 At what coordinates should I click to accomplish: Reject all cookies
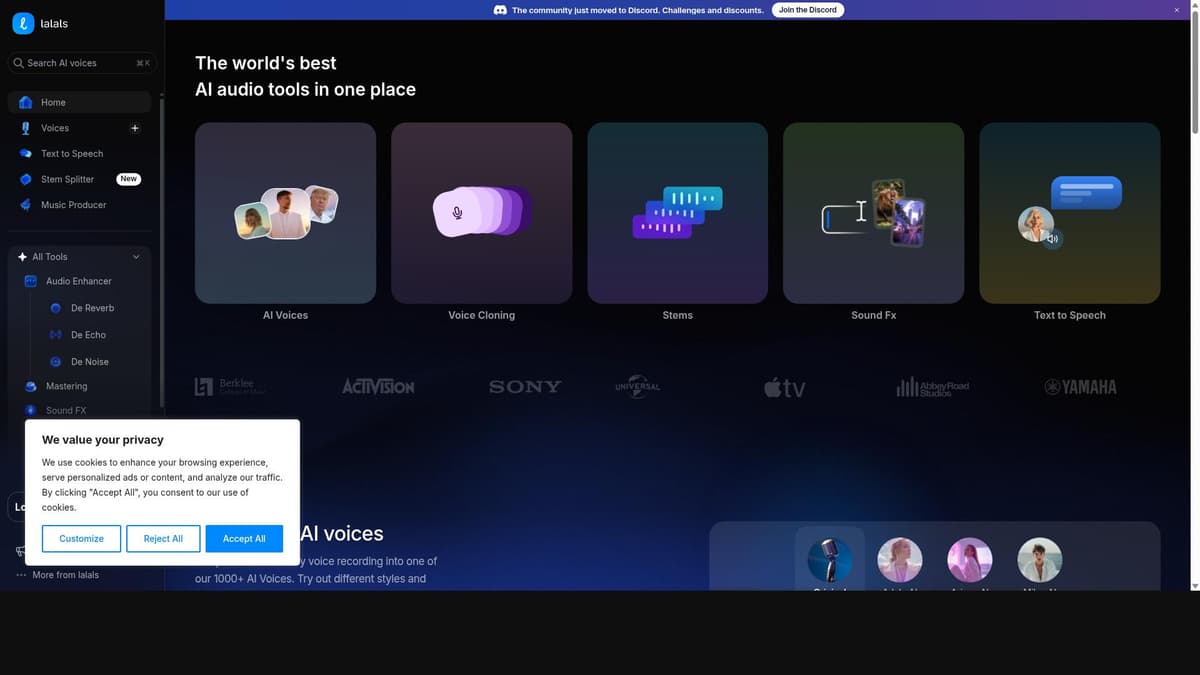(163, 539)
